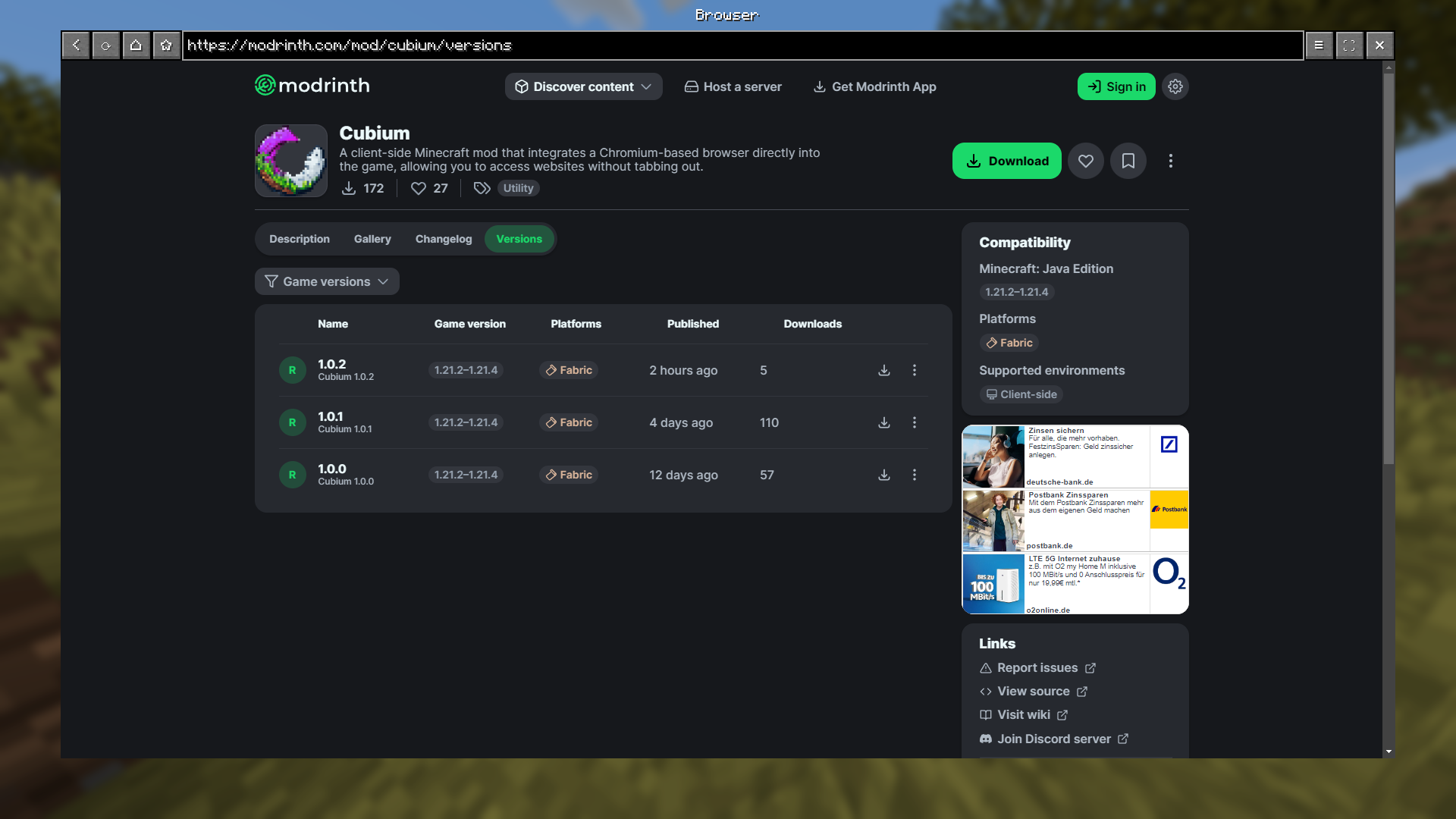Image resolution: width=1456 pixels, height=819 pixels.
Task: Click Fabric tag in version 1.0.1 row
Action: tap(569, 422)
